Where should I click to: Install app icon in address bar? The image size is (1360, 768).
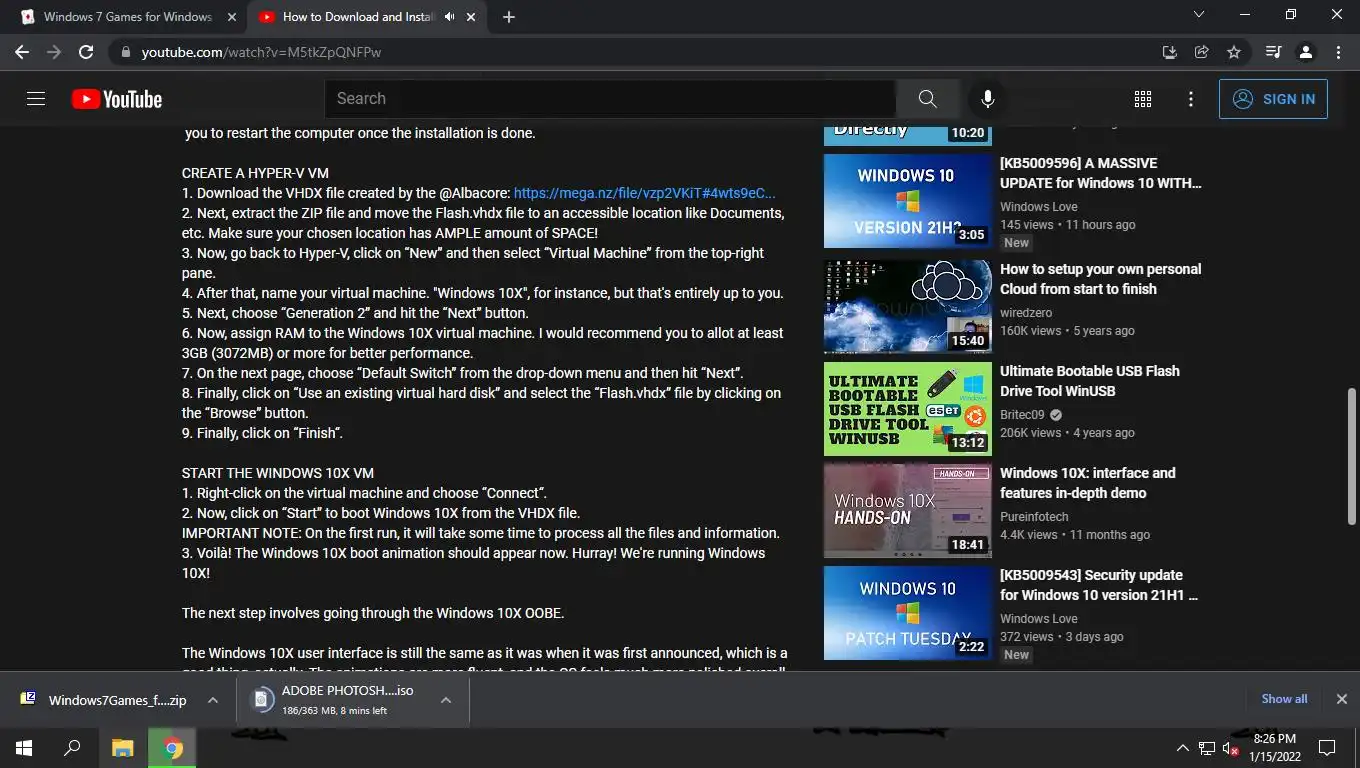pos(1170,52)
